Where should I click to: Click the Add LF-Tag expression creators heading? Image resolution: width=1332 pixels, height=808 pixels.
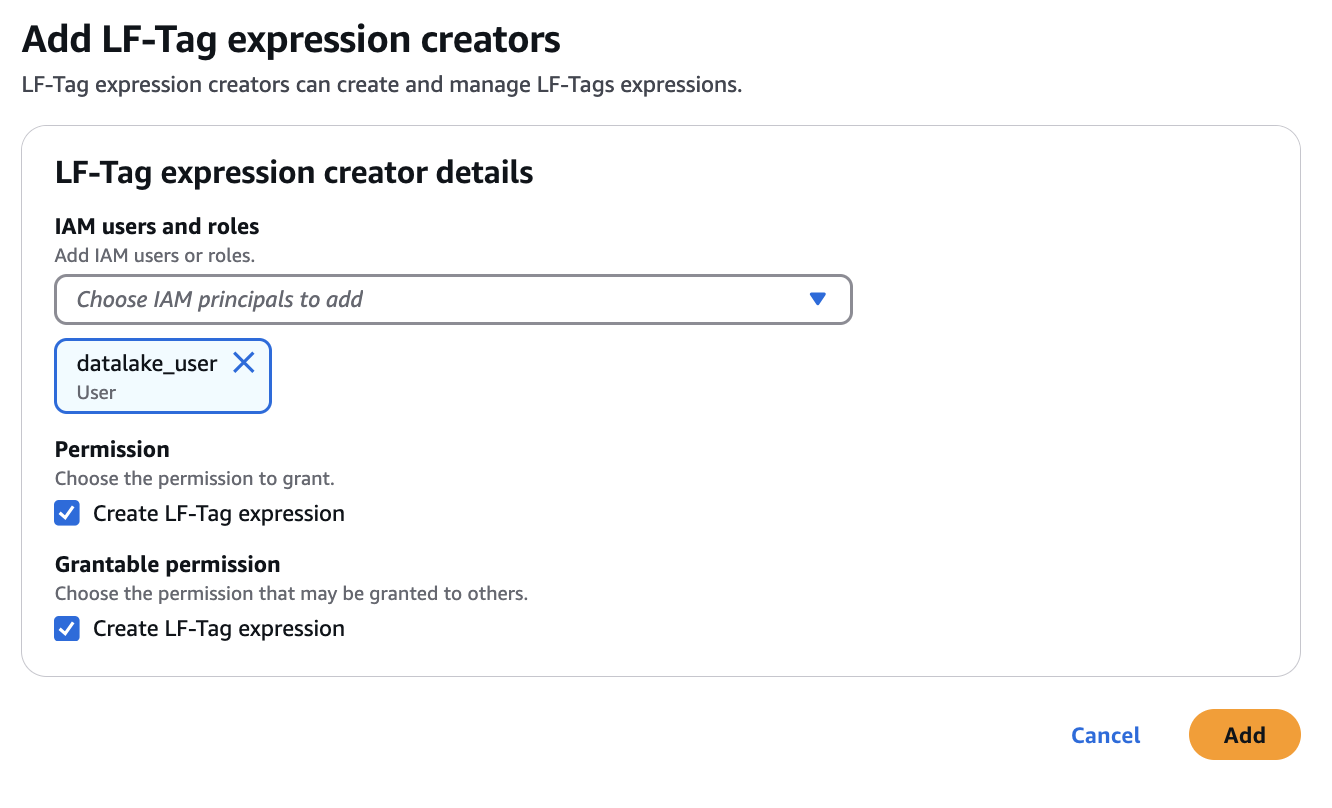coord(289,39)
